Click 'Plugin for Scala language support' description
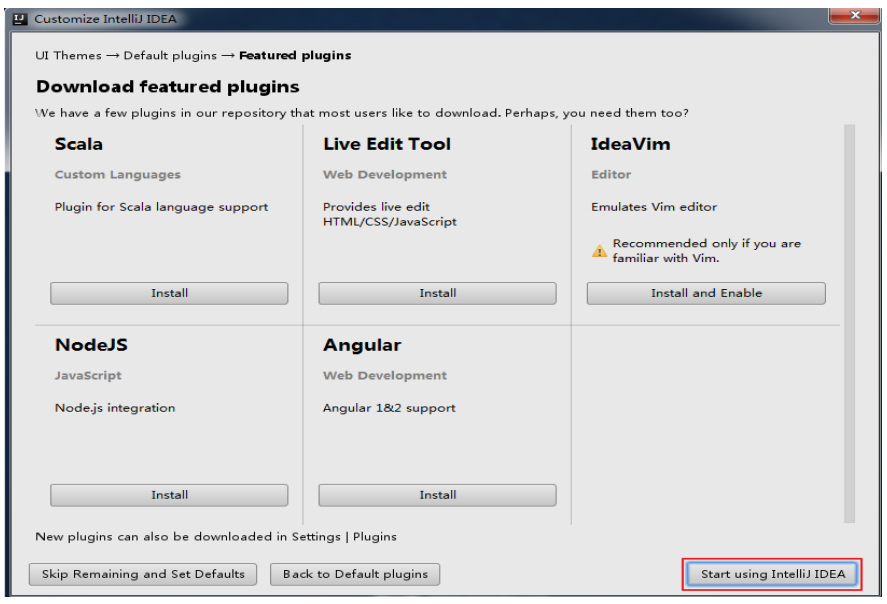The height and width of the screenshot is (604, 887). [x=161, y=207]
